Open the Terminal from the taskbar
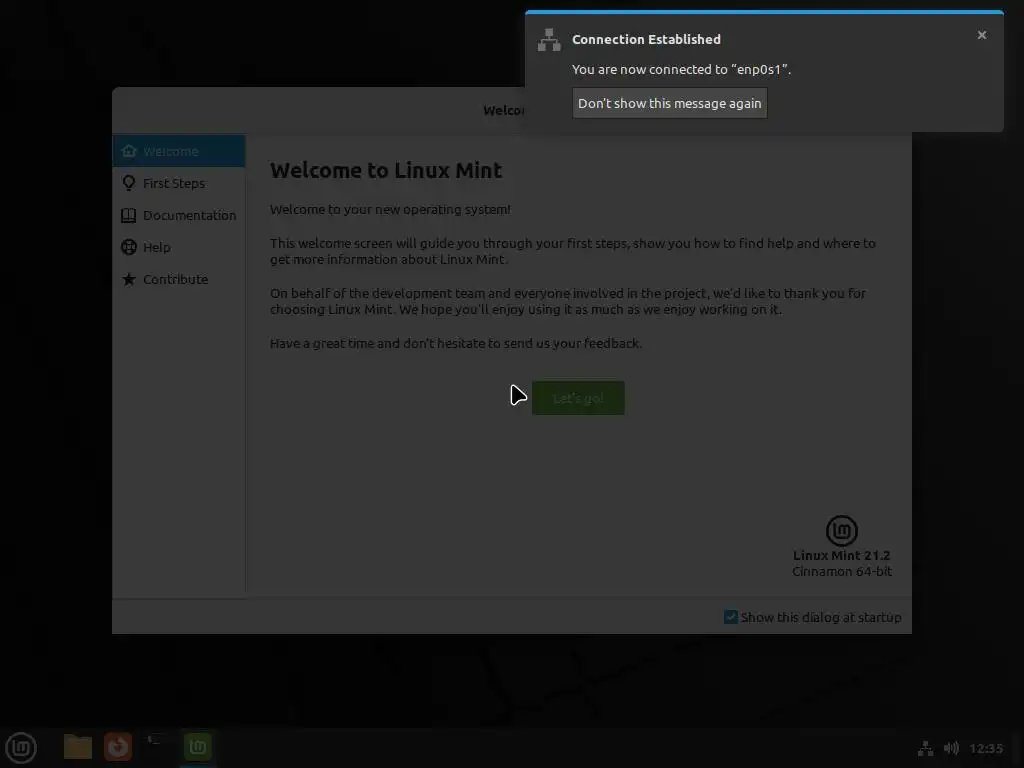 click(x=157, y=747)
